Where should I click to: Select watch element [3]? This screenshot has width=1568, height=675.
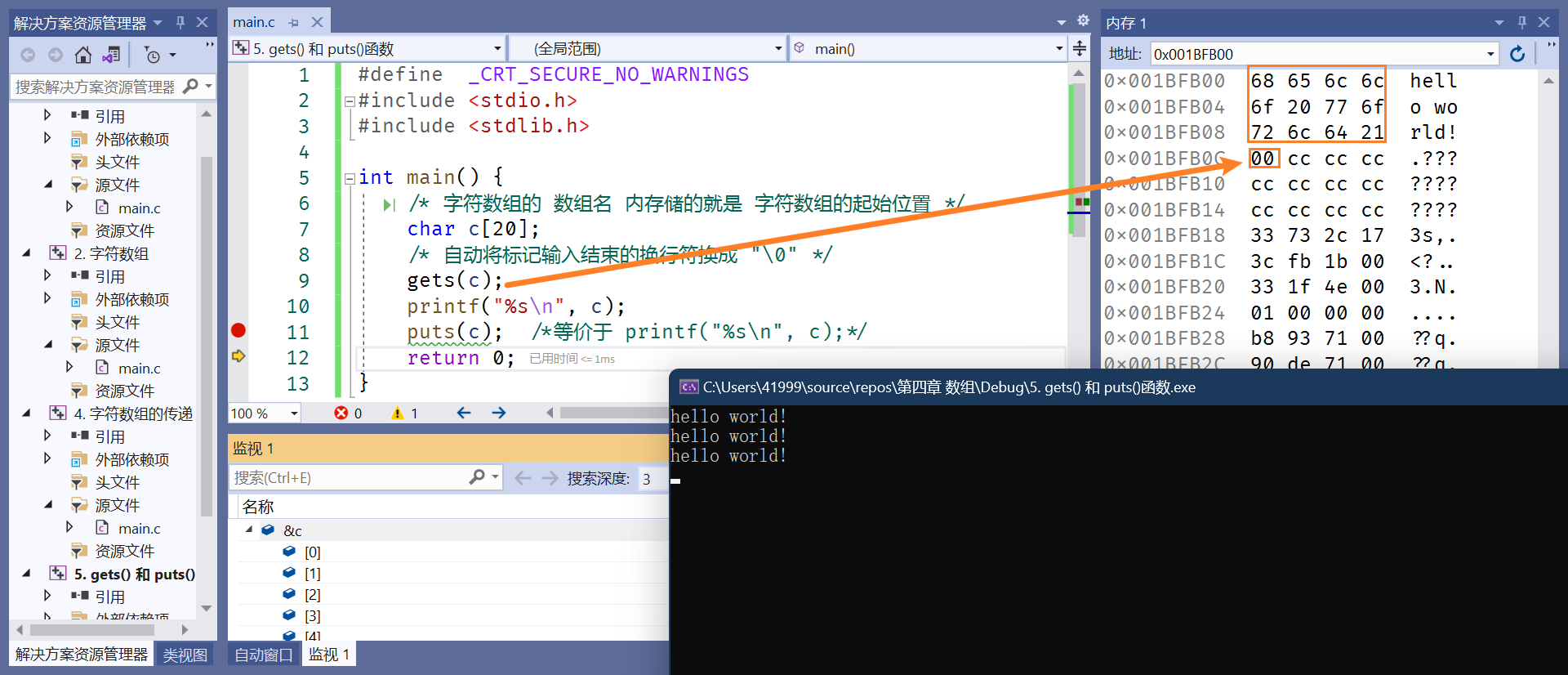(x=312, y=616)
